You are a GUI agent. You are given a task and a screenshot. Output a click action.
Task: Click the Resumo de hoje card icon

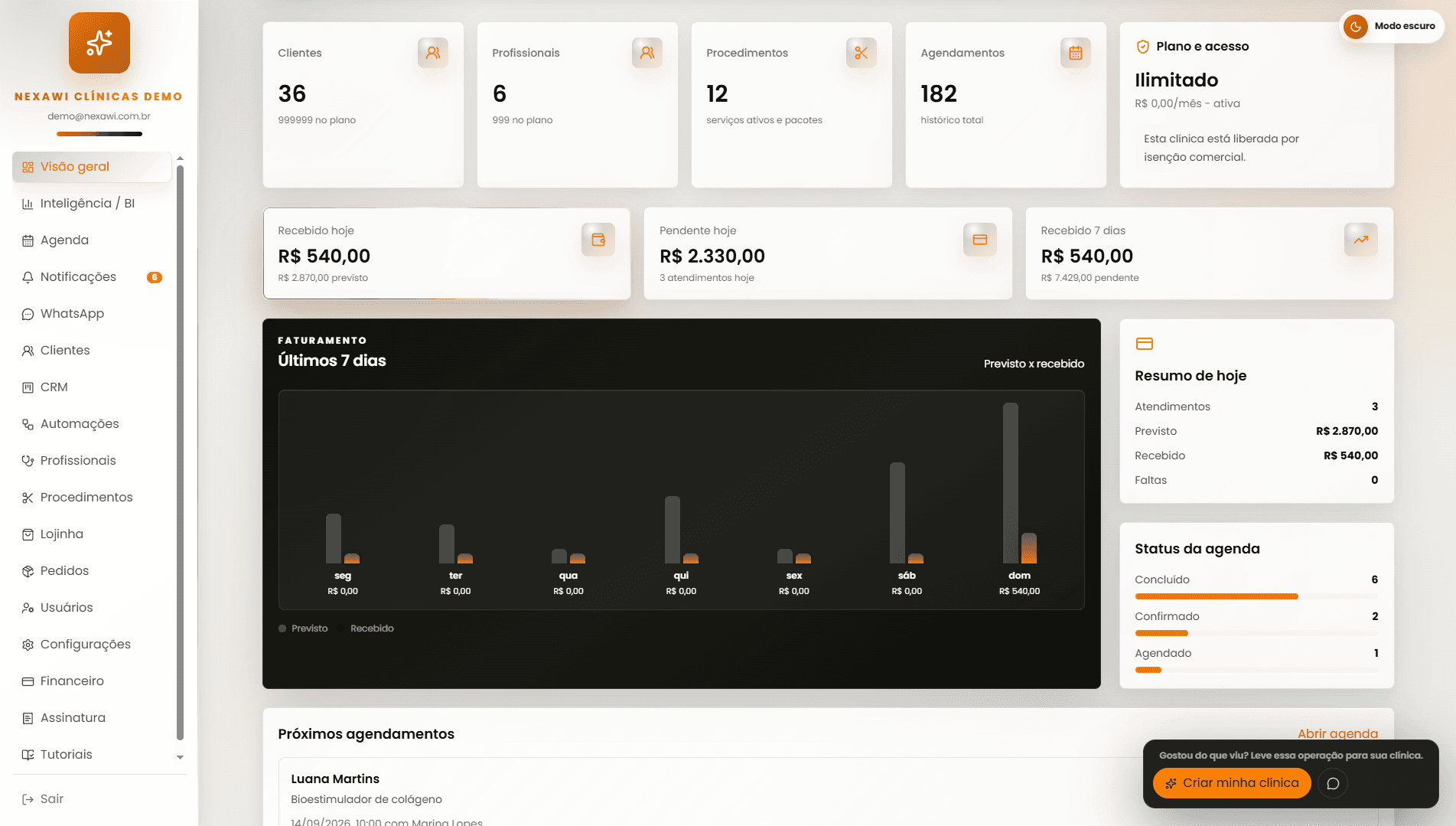[1145, 344]
